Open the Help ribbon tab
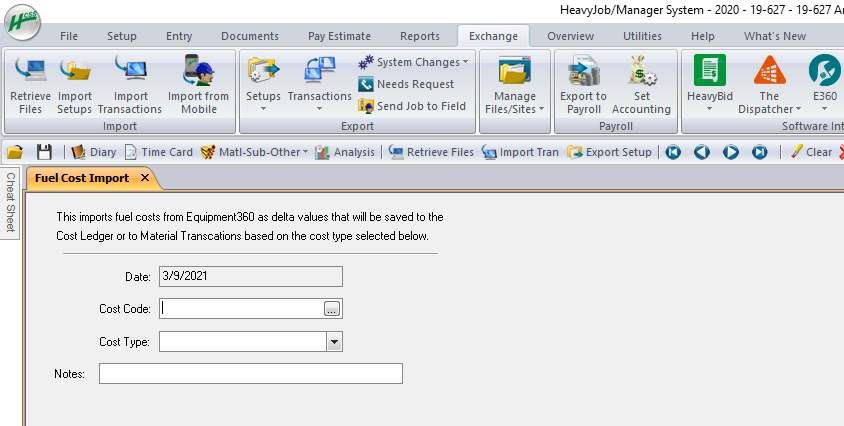The image size is (844, 426). tap(702, 36)
